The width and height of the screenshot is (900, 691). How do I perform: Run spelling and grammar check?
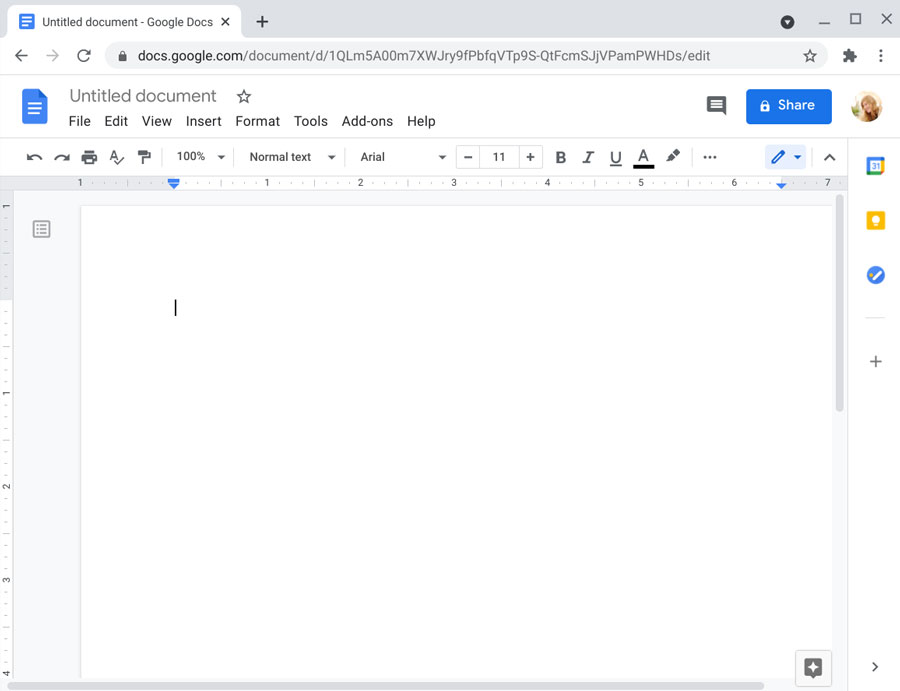[x=116, y=157]
